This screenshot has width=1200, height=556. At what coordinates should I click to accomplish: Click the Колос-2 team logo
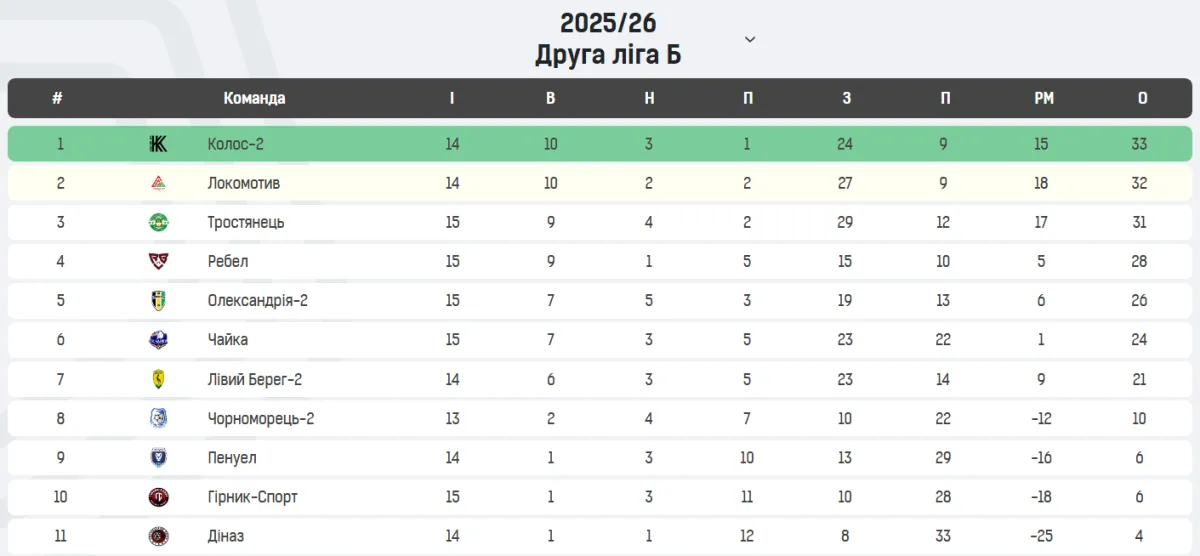(x=158, y=144)
